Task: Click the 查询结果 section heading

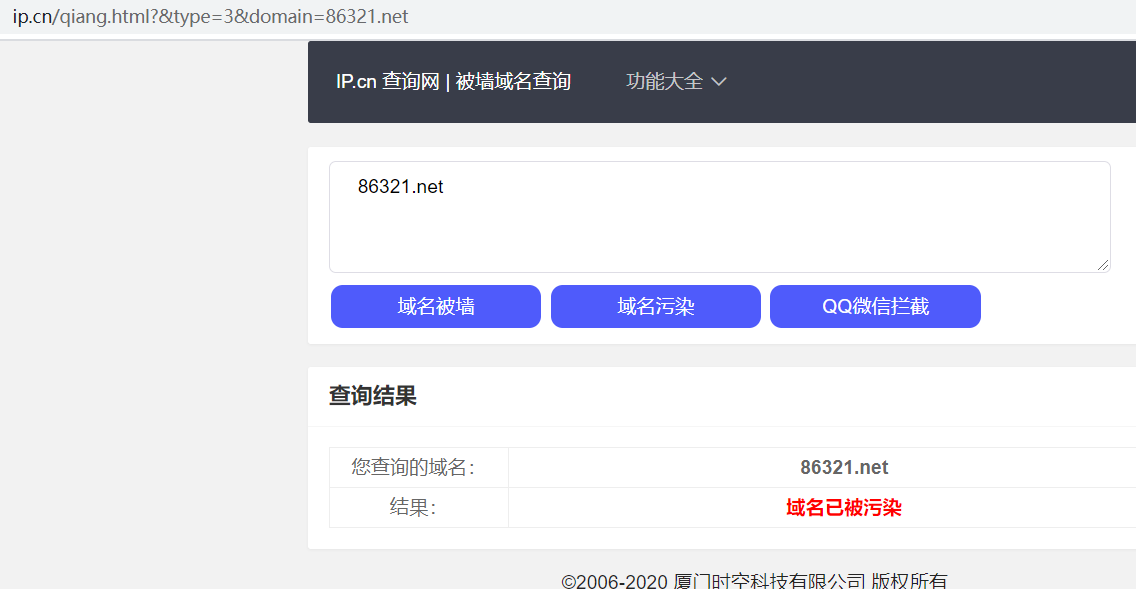Action: click(372, 396)
